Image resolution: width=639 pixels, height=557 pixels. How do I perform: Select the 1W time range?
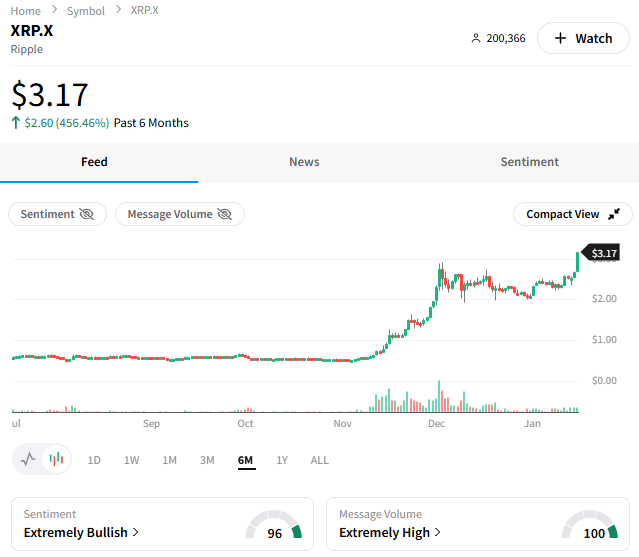(132, 460)
